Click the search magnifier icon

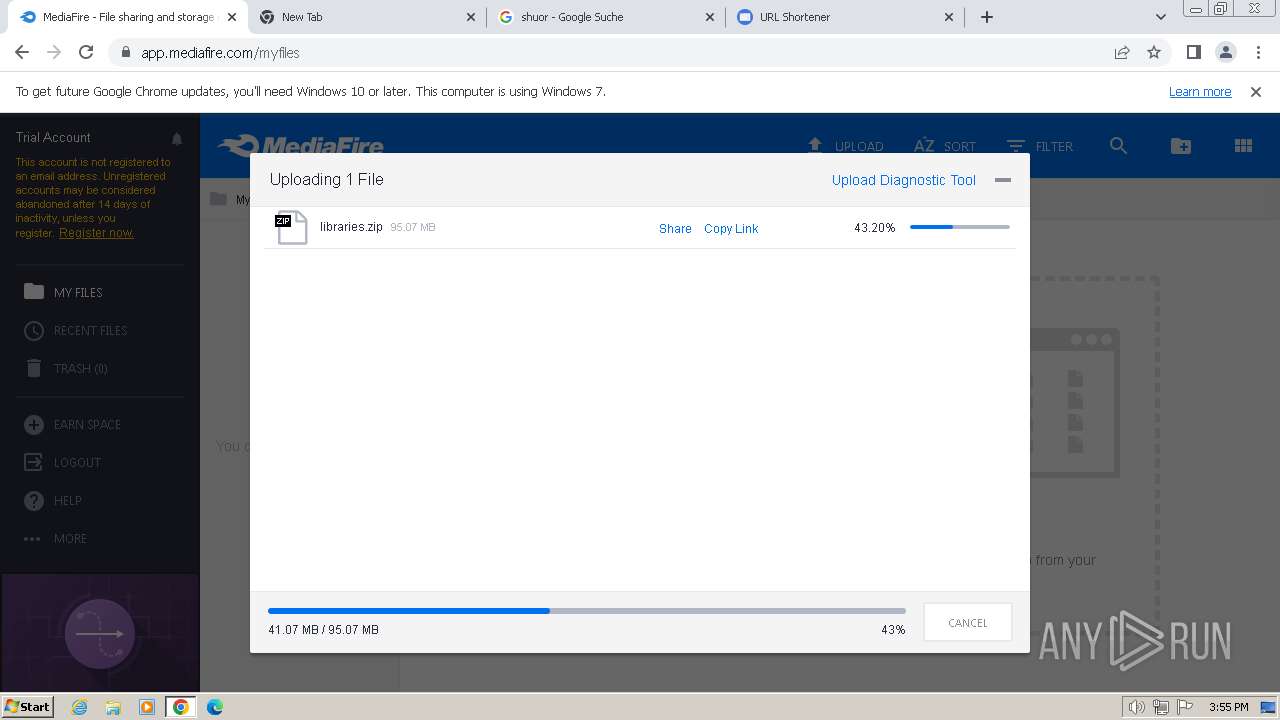(1119, 146)
